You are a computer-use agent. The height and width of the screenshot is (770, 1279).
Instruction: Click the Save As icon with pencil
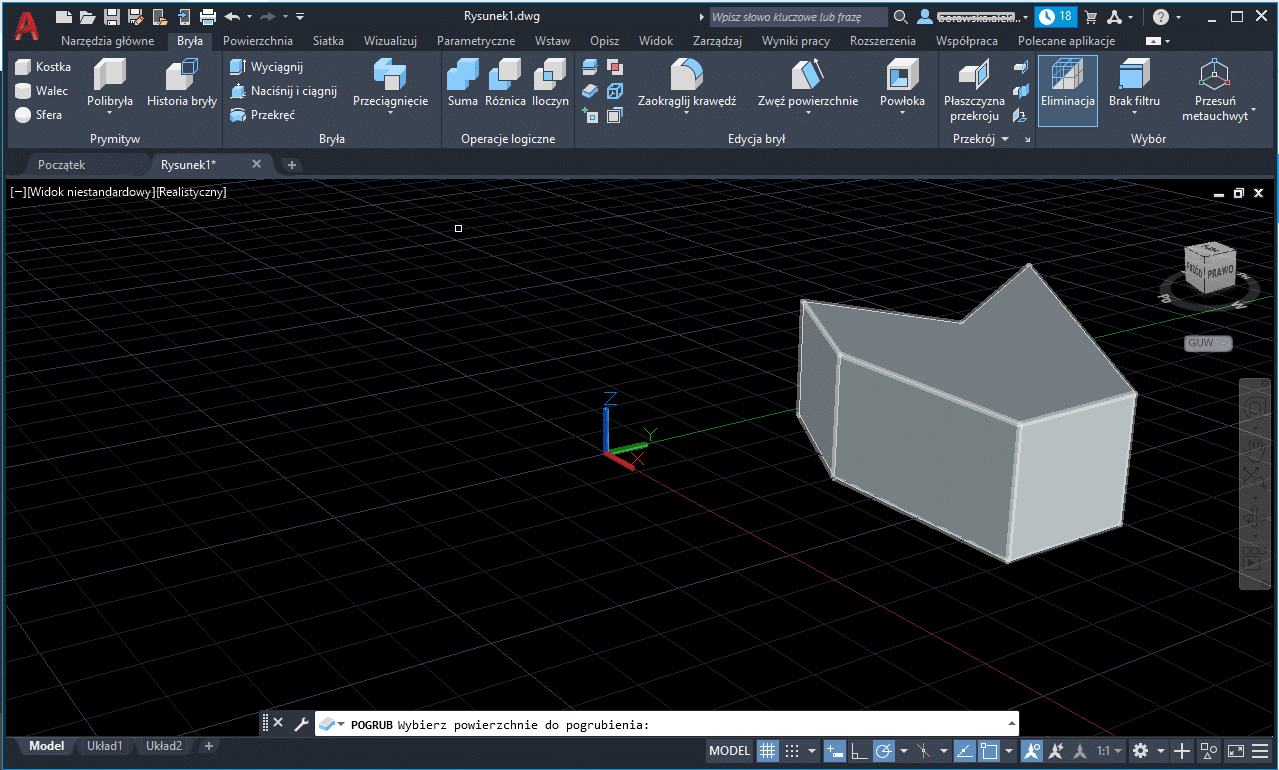pyautogui.click(x=136, y=17)
